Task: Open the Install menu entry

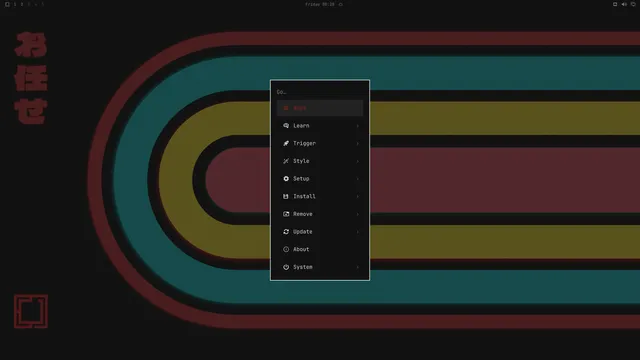Action: click(320, 196)
